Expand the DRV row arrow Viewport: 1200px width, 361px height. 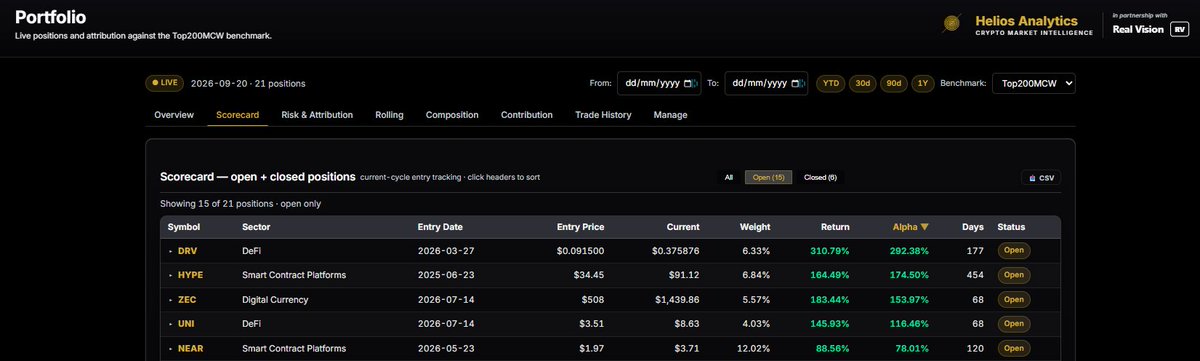click(170, 251)
